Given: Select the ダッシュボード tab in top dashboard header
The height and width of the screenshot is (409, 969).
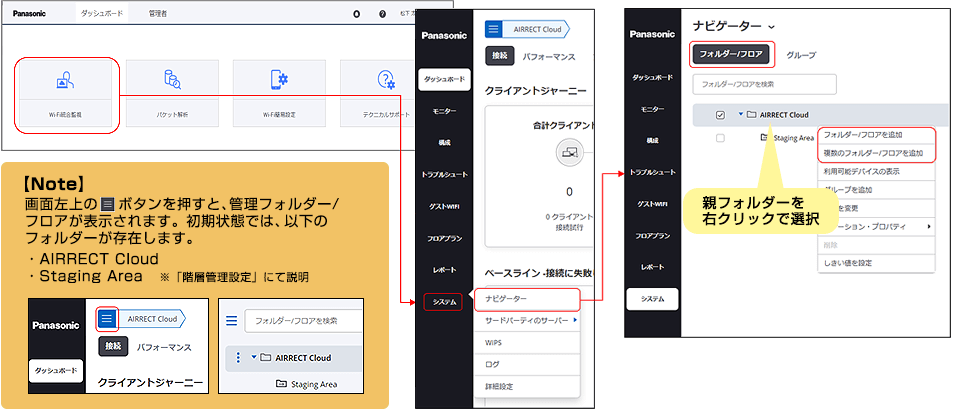Looking at the screenshot, I should tap(101, 13).
